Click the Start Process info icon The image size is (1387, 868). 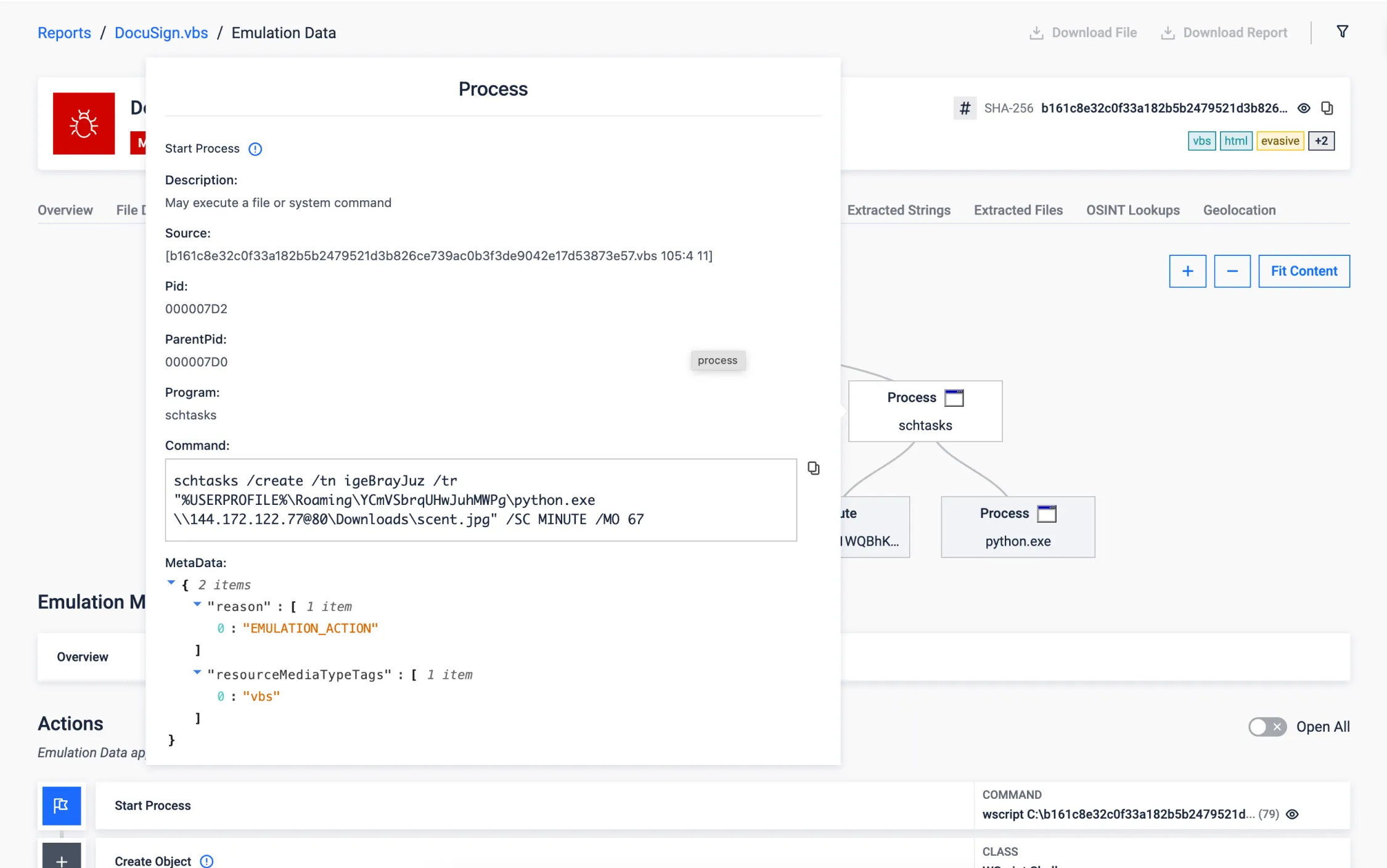click(255, 149)
